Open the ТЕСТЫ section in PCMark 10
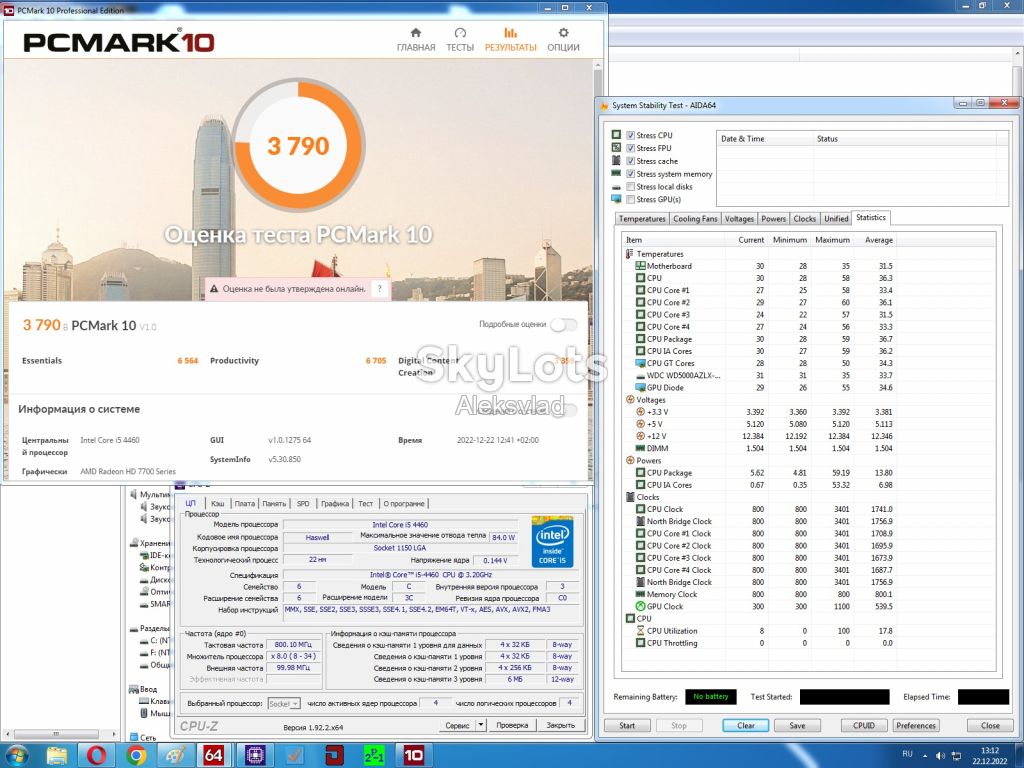The width and height of the screenshot is (1024, 768). pyautogui.click(x=460, y=40)
